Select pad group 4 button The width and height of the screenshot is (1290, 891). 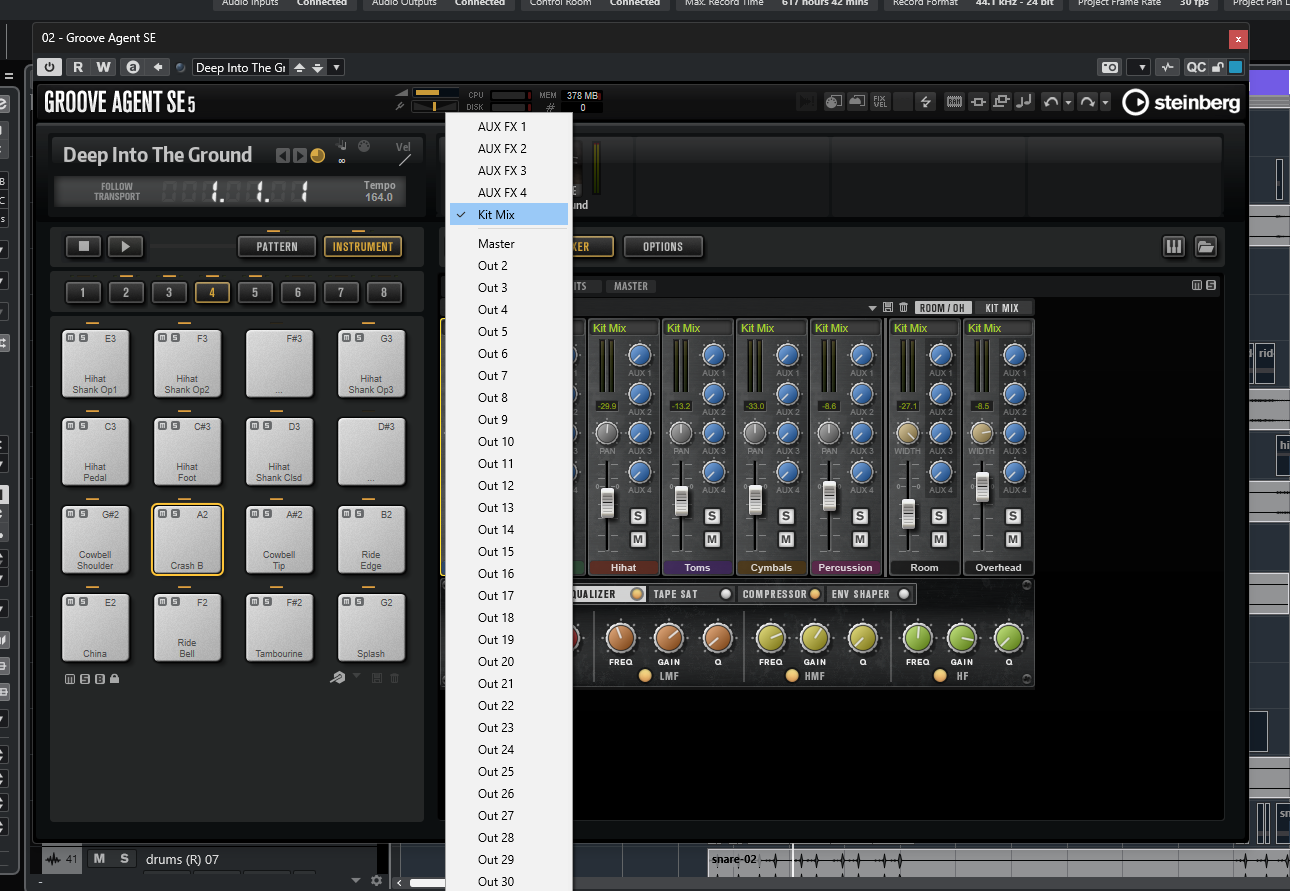(212, 293)
